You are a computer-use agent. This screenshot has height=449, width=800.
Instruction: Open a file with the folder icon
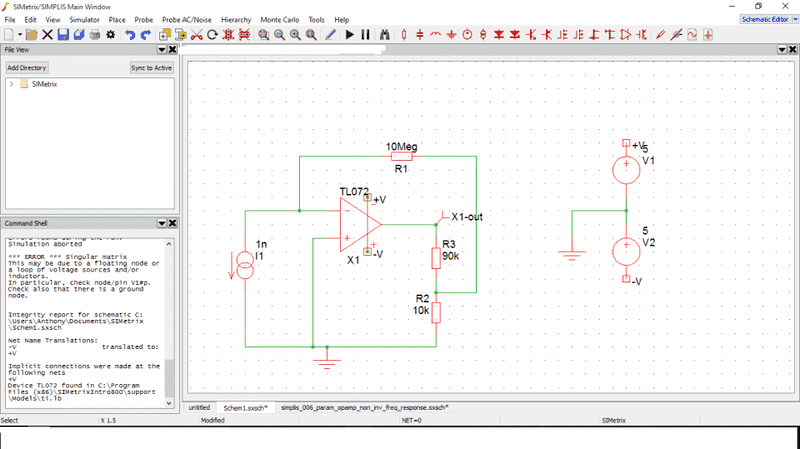pos(31,35)
